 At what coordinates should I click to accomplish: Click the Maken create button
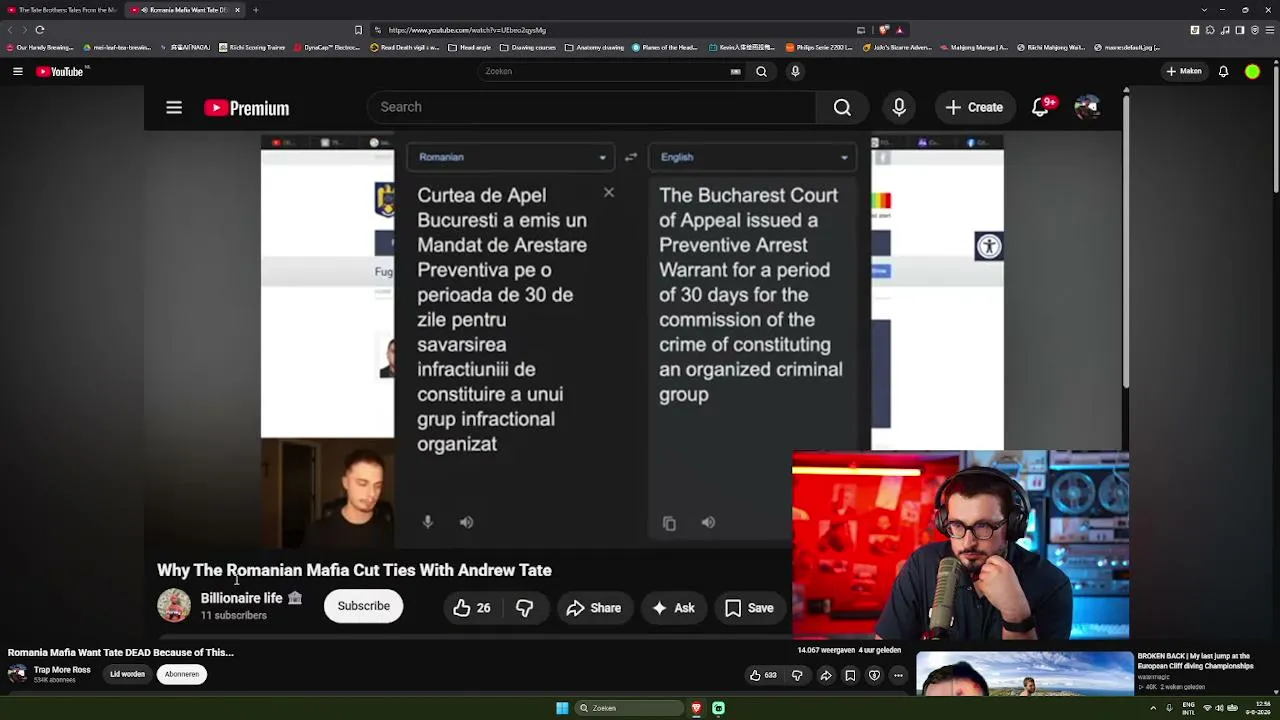click(x=1184, y=71)
